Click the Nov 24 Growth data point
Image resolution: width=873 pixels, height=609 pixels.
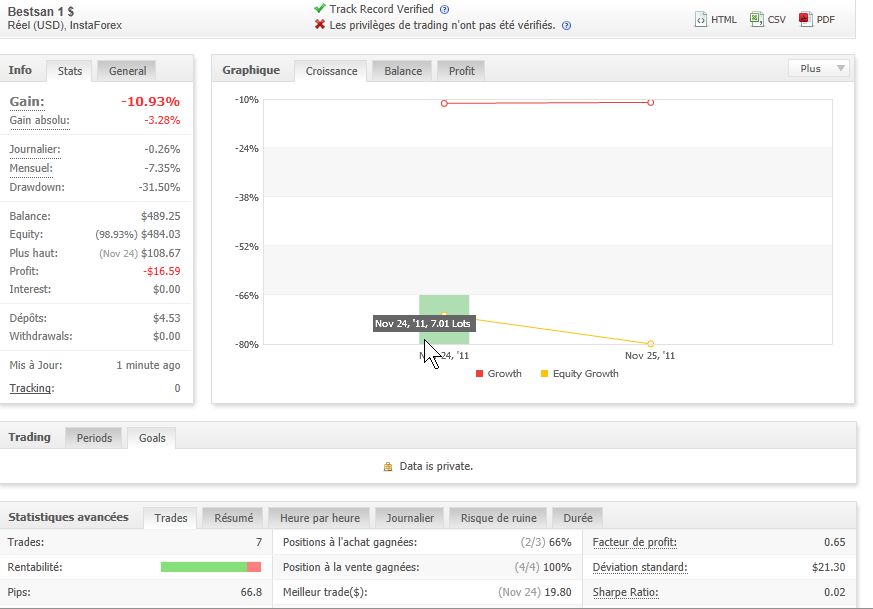444,104
